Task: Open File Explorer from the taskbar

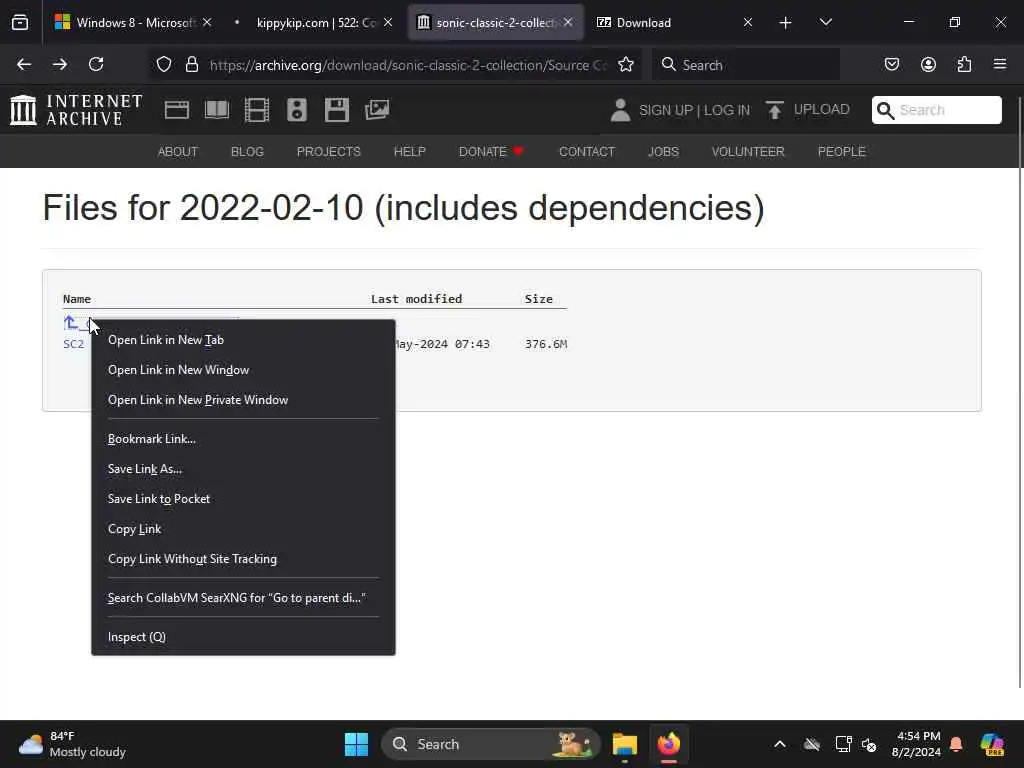Action: pyautogui.click(x=625, y=744)
